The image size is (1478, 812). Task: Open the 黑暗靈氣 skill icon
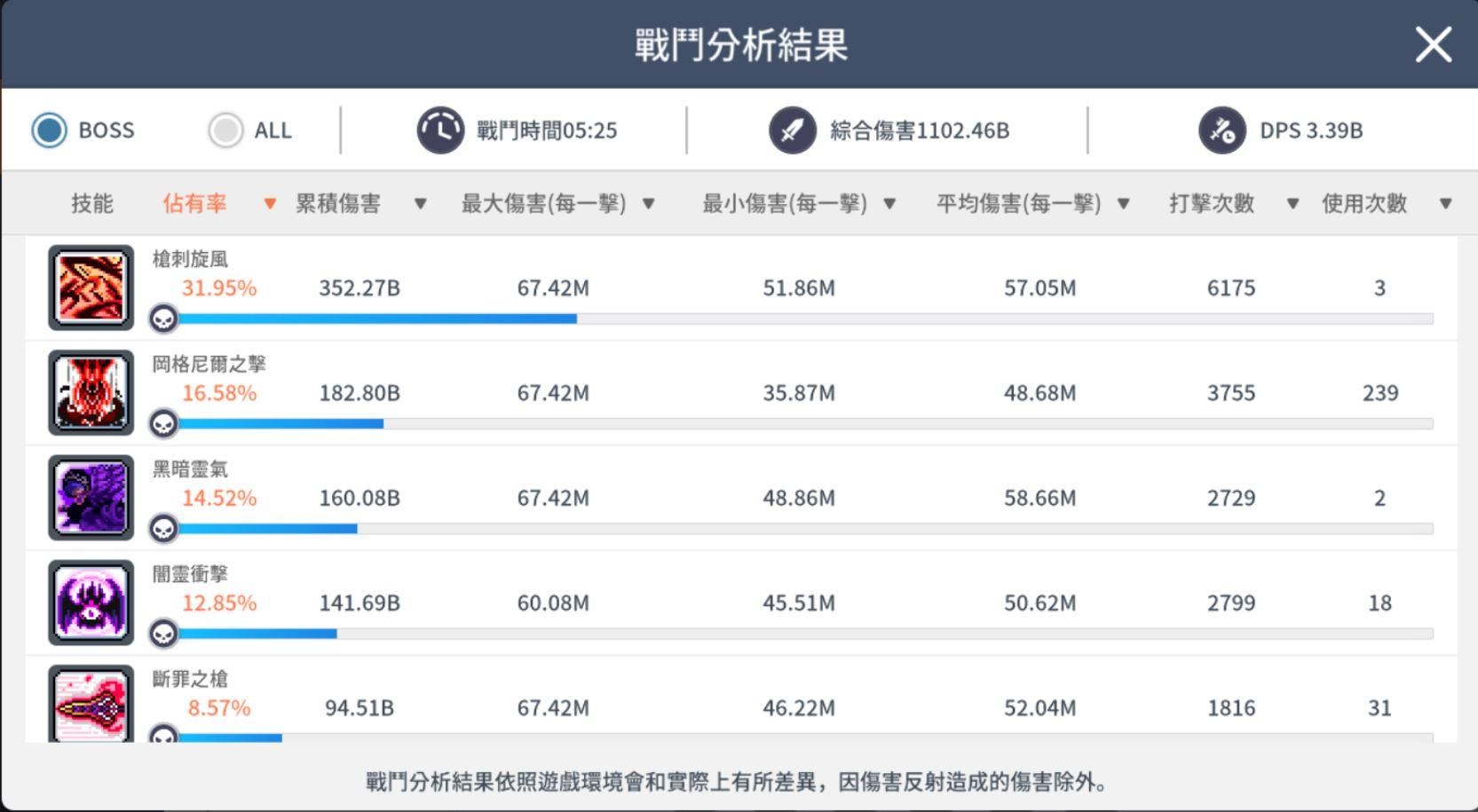click(x=91, y=498)
